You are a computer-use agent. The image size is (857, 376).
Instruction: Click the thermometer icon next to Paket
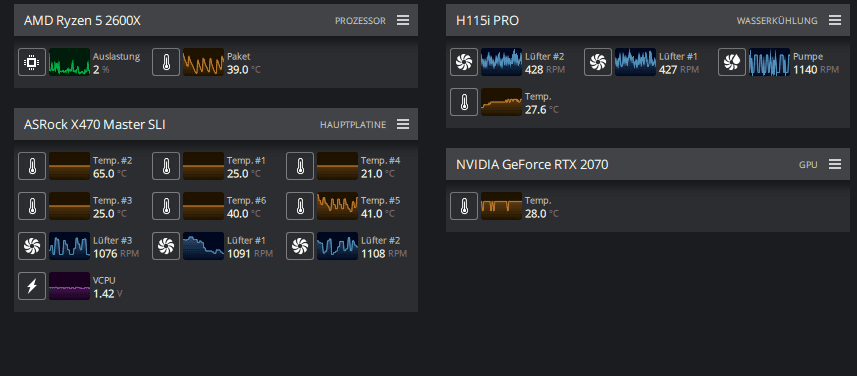tap(166, 62)
